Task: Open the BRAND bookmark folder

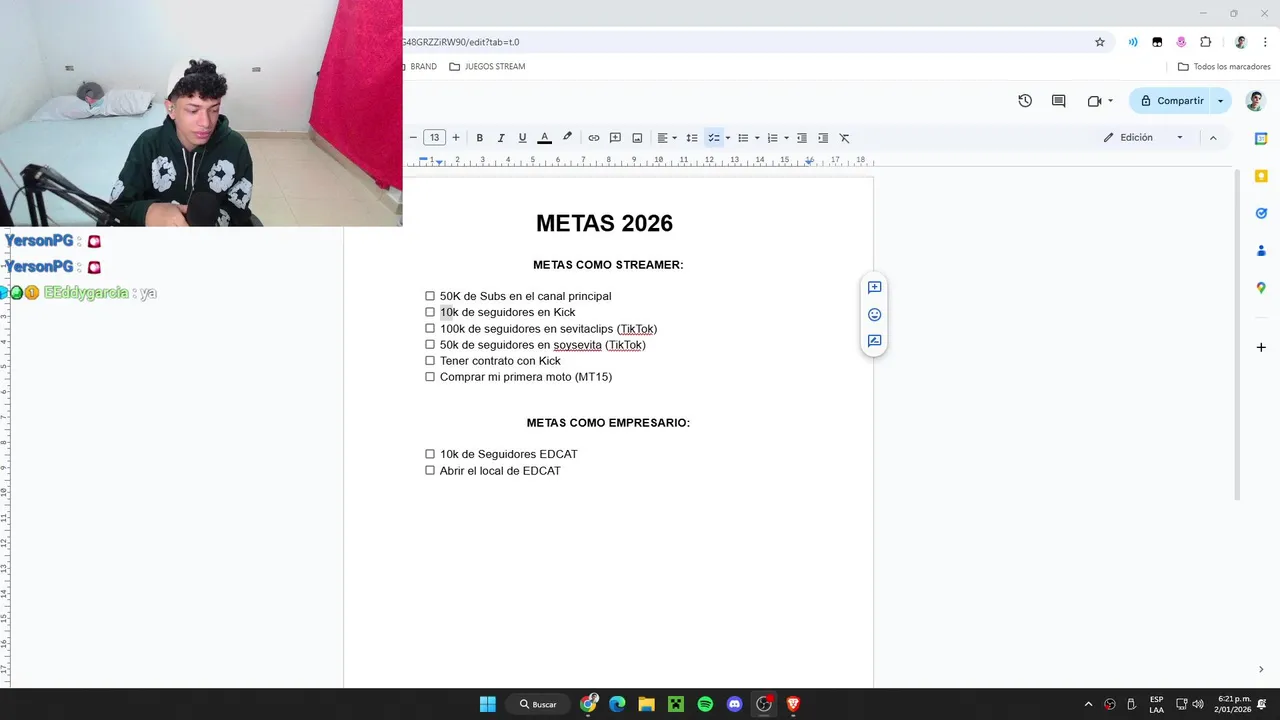Action: [420, 67]
